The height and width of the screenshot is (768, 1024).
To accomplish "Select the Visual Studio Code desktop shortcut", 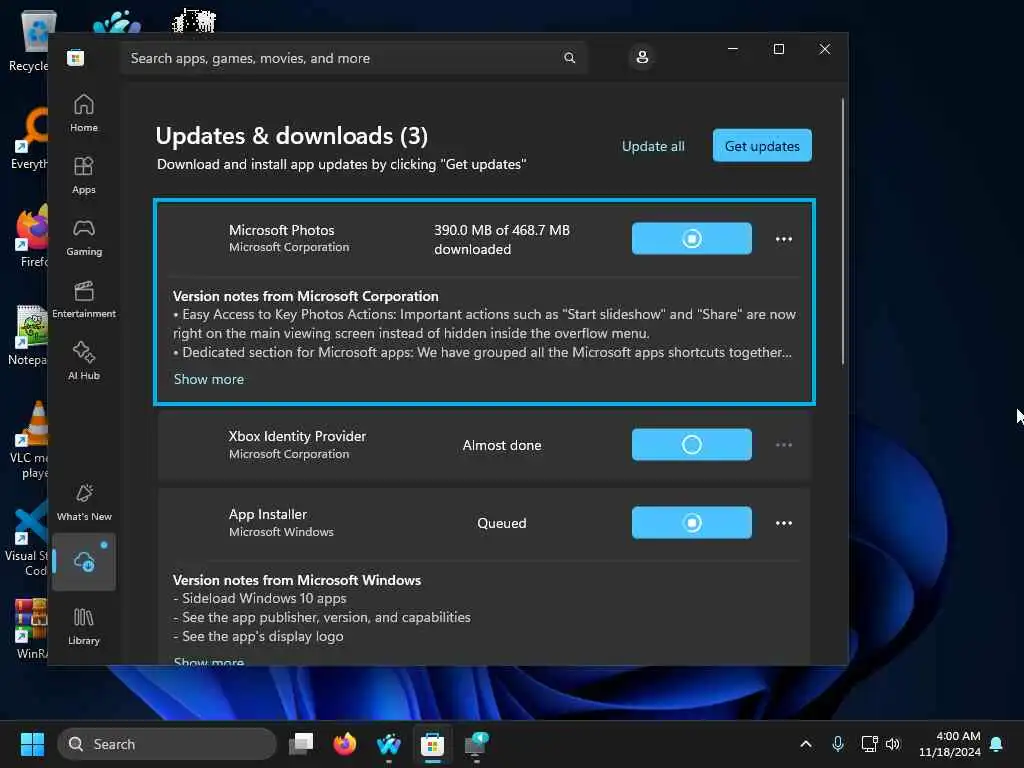I will click(26, 539).
